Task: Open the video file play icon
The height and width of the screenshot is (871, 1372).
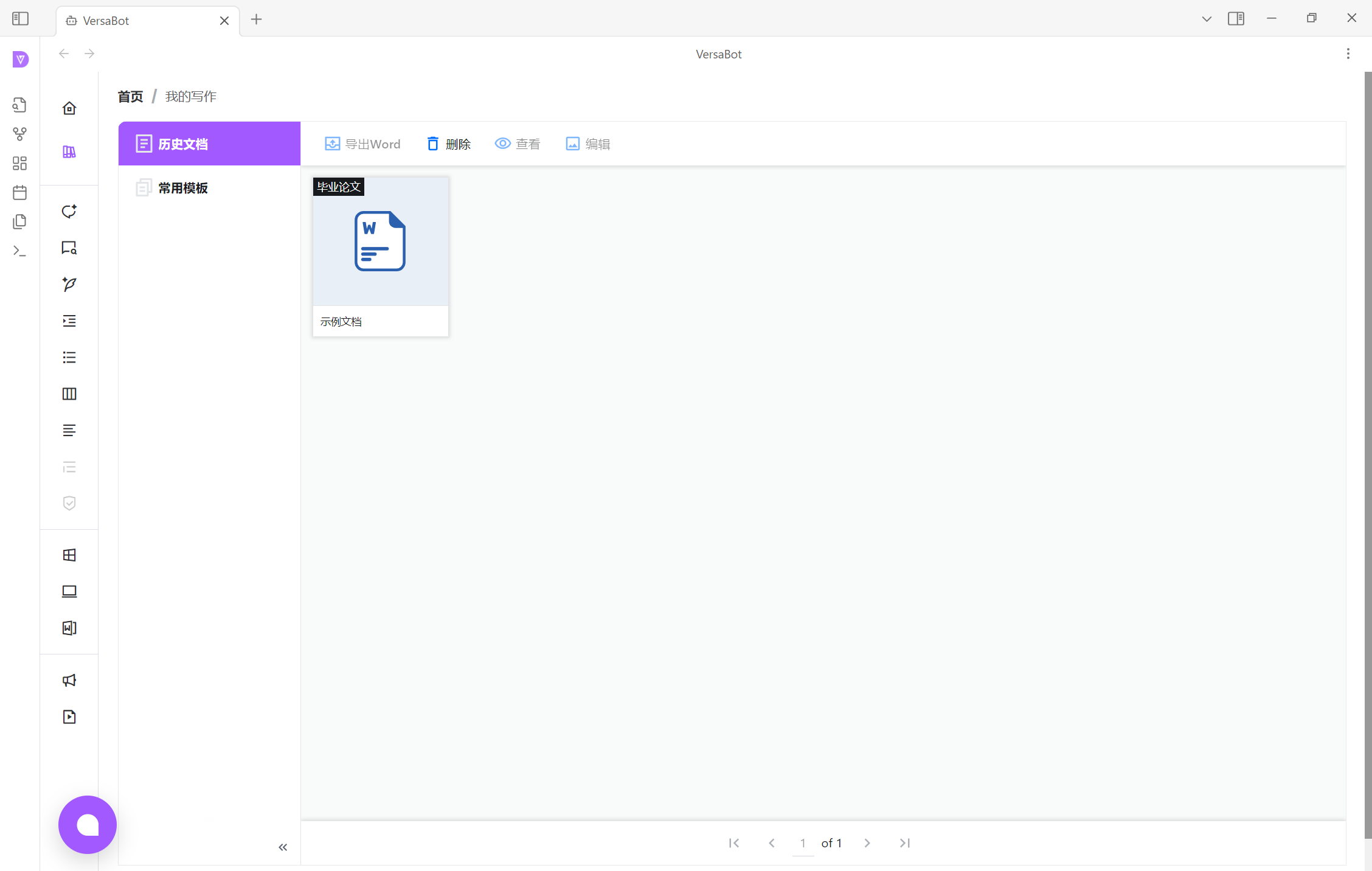Action: [69, 717]
